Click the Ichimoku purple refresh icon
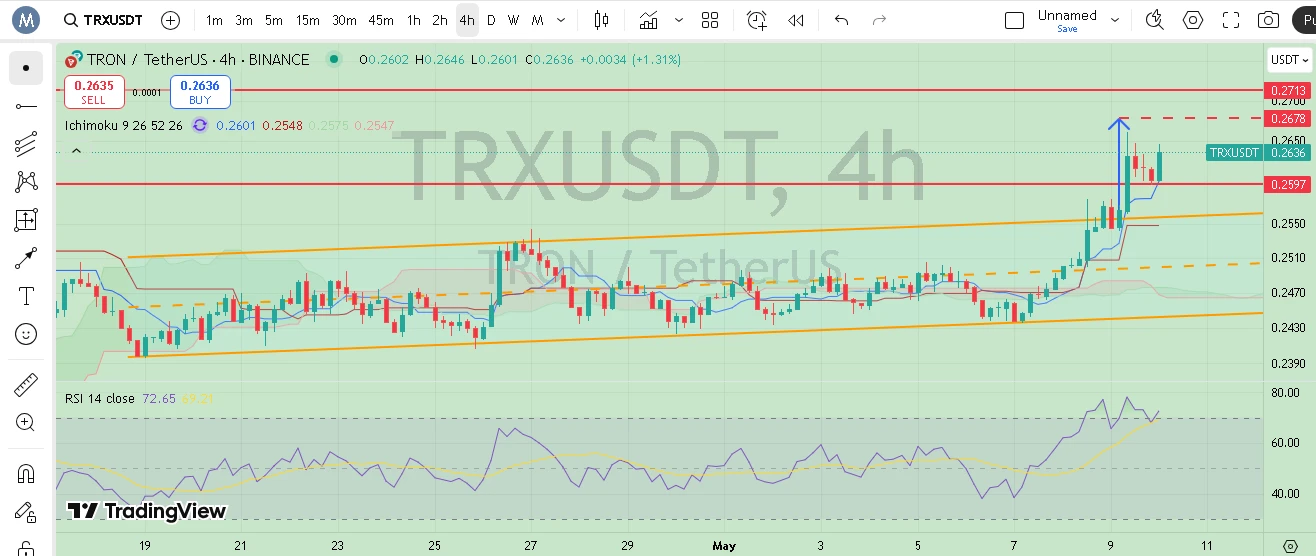Image resolution: width=1316 pixels, height=556 pixels. click(199, 126)
